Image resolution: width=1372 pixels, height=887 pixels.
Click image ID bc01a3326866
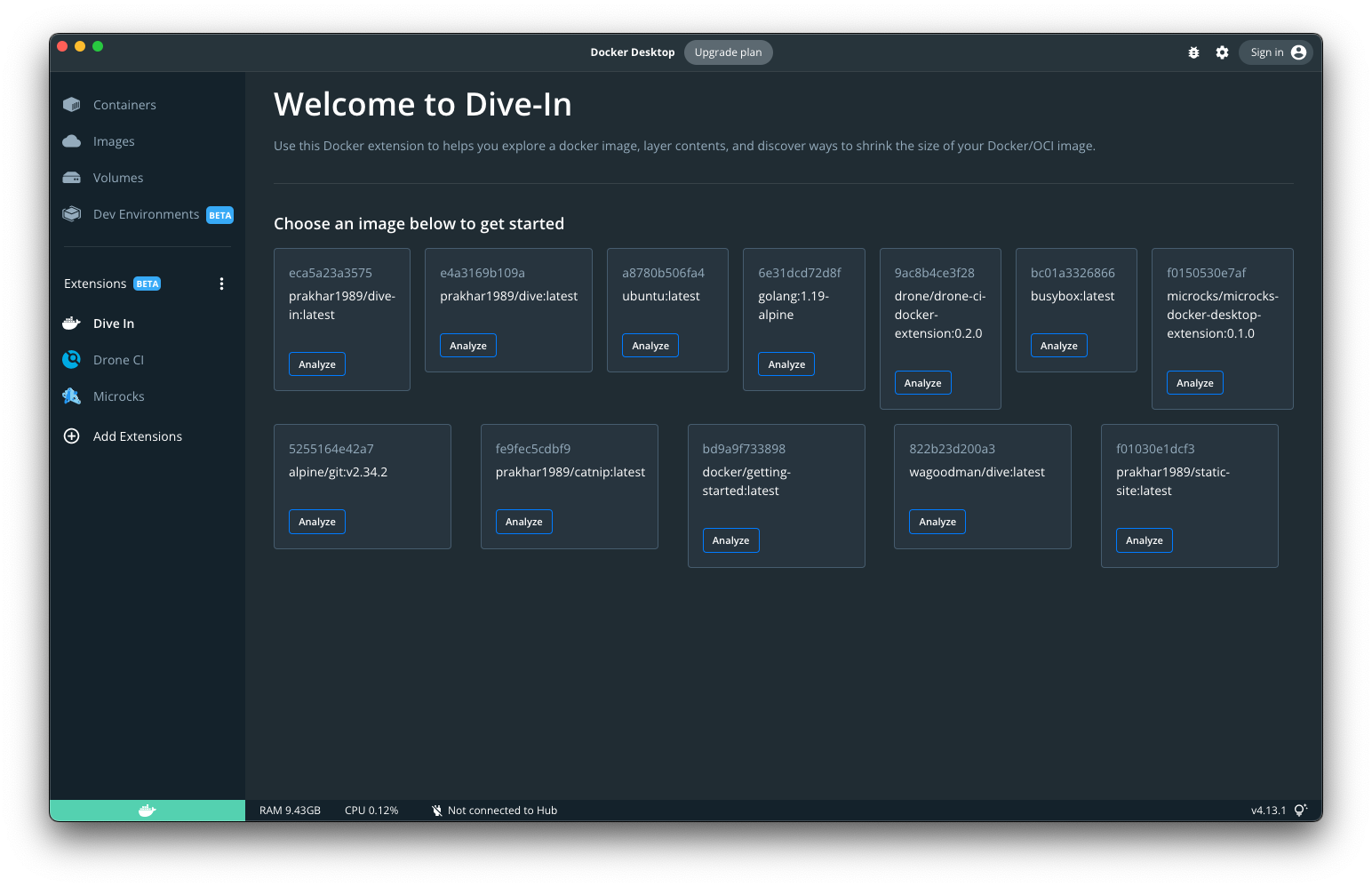click(x=1073, y=273)
